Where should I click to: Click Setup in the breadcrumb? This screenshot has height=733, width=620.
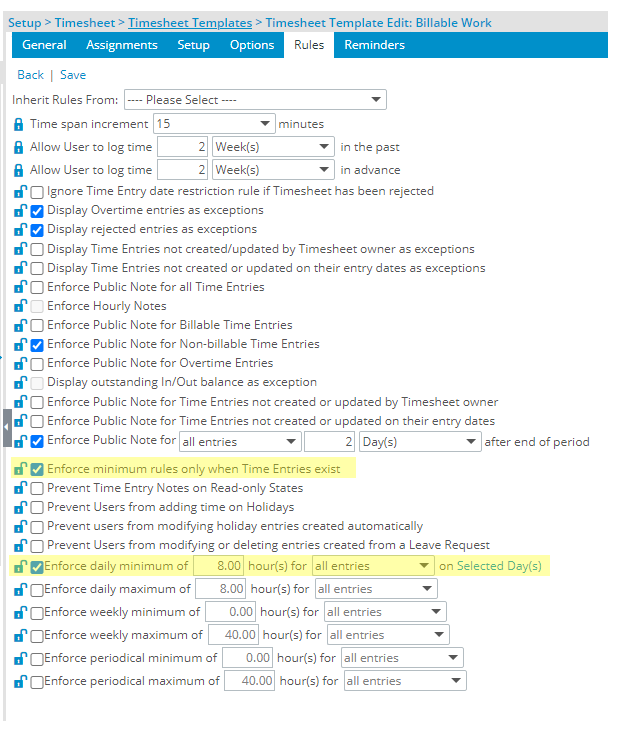tap(25, 23)
